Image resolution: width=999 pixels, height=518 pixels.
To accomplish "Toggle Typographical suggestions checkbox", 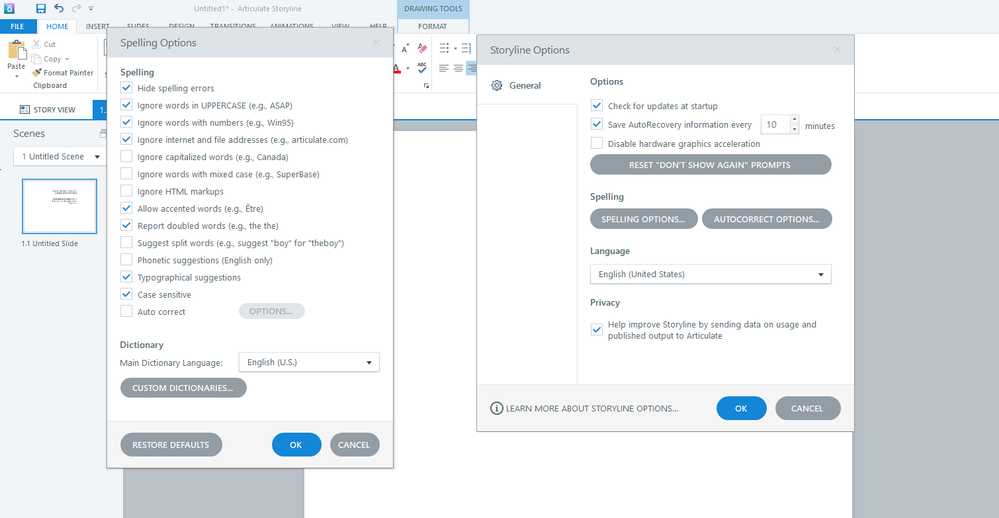I will 126,277.
